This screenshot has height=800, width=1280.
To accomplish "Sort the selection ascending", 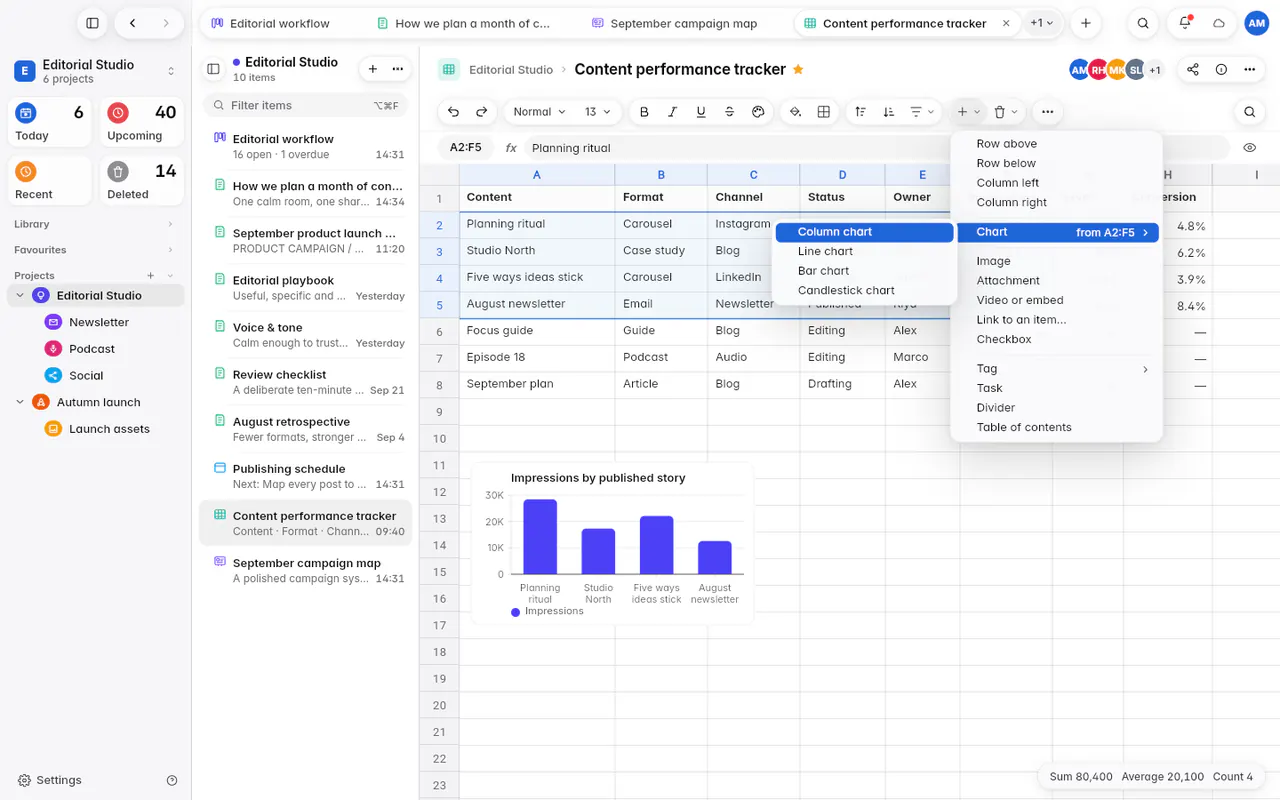I will 860,112.
